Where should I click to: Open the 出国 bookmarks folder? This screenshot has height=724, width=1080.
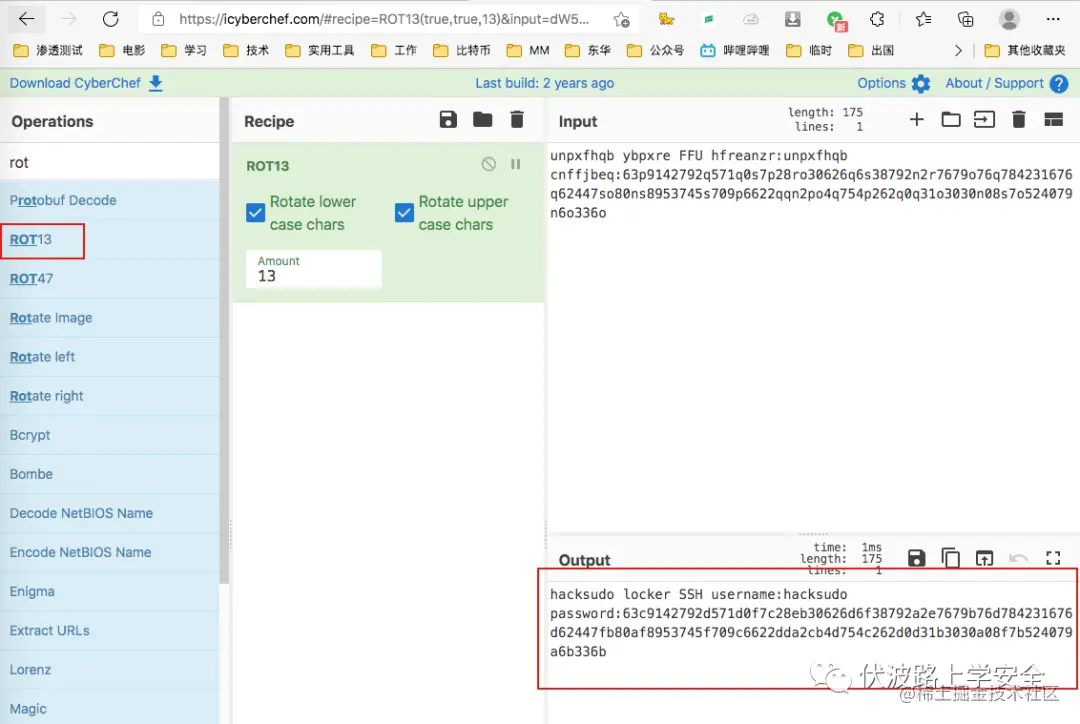[871, 50]
